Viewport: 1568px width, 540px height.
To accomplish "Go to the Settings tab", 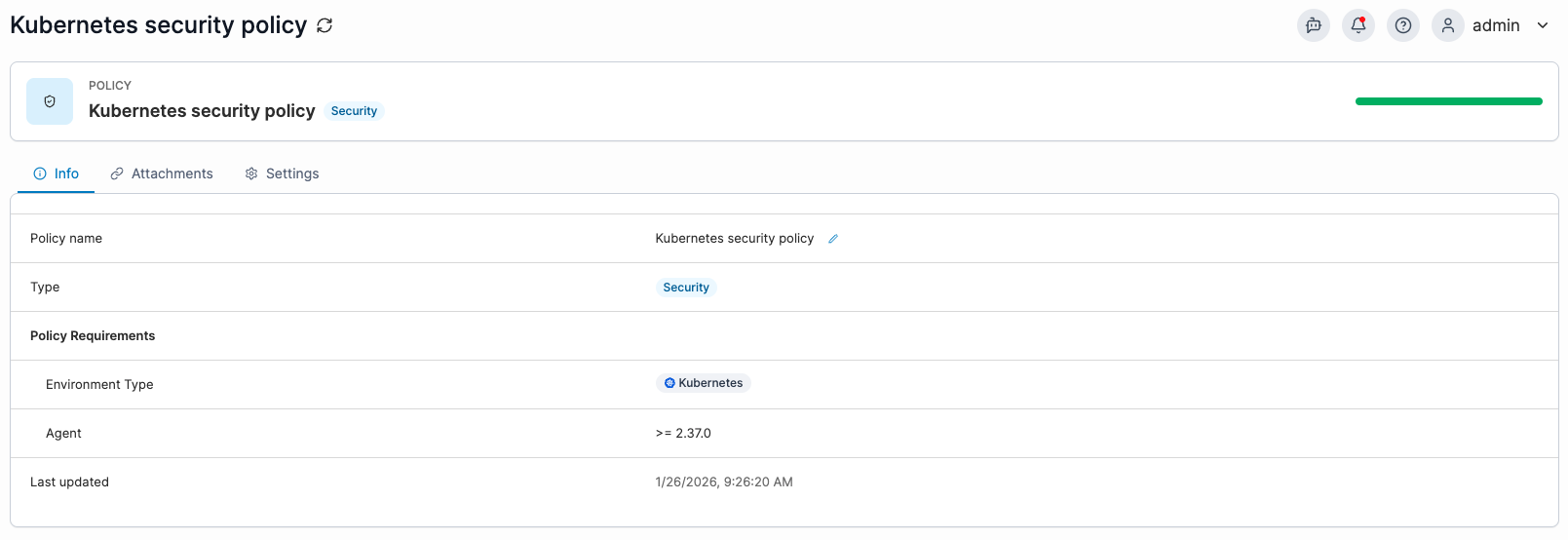I will [282, 174].
